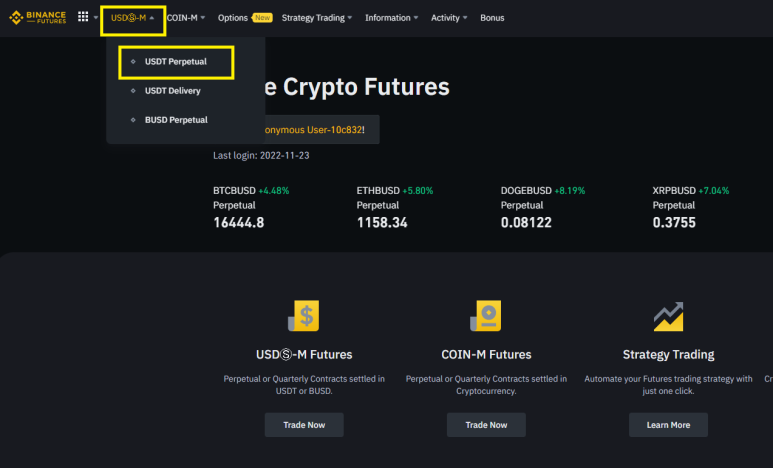Expand the arrow beside the apps grid
This screenshot has height=468, width=773.
(96, 18)
